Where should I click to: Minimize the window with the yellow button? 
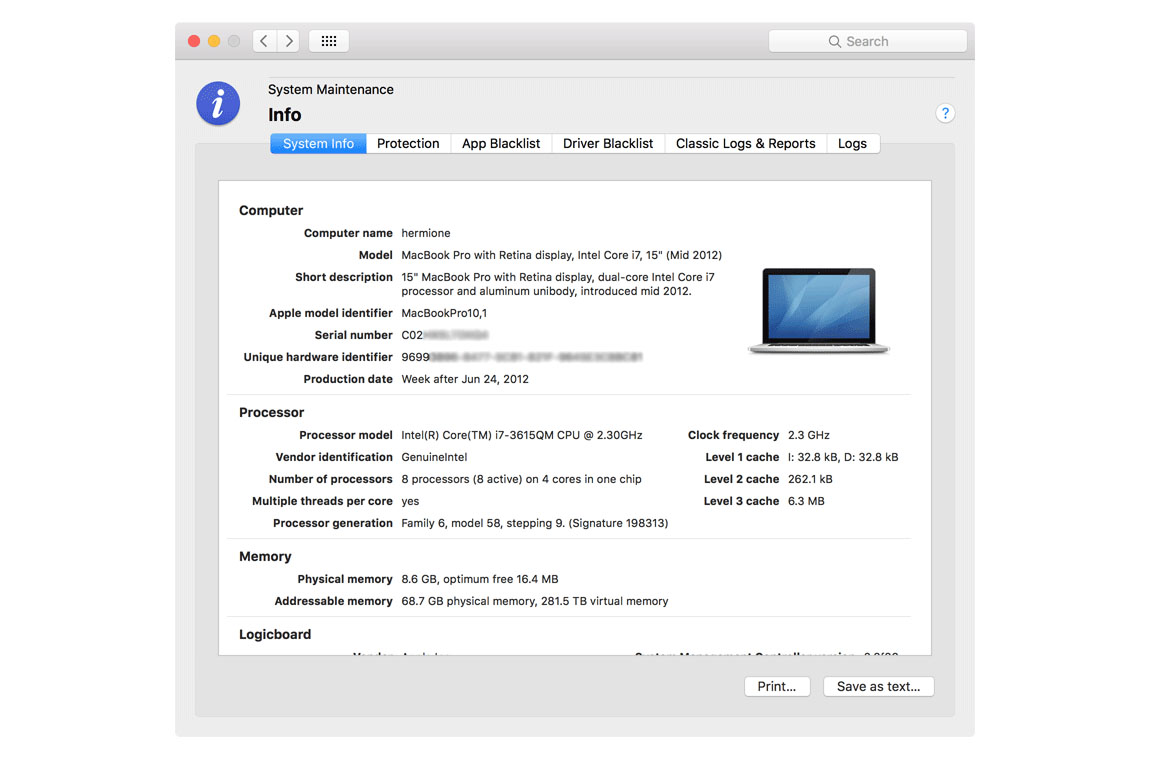click(x=214, y=41)
